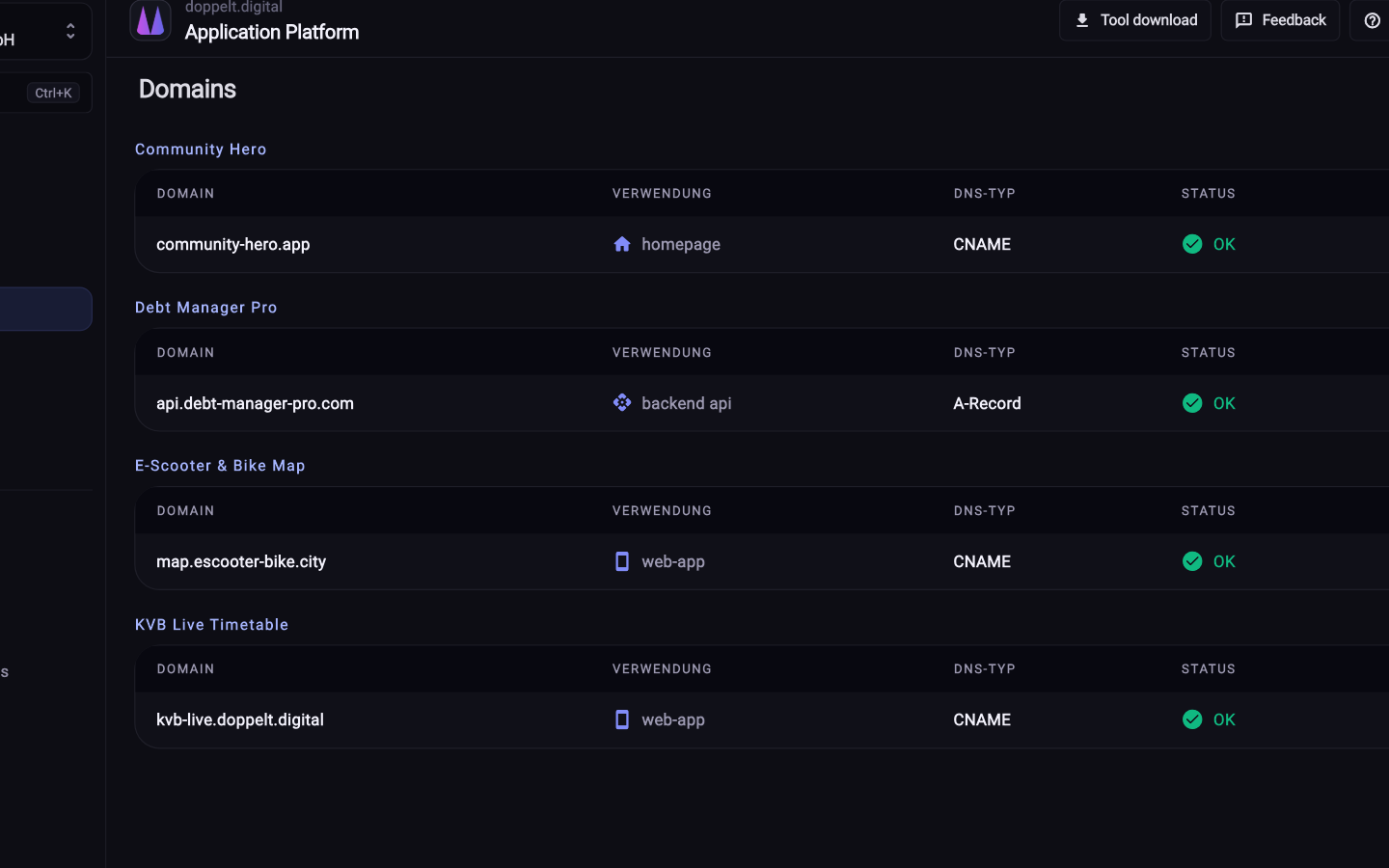Click the doppelt.digital purple logo icon
Screen dimensions: 1389x868
(150, 20)
